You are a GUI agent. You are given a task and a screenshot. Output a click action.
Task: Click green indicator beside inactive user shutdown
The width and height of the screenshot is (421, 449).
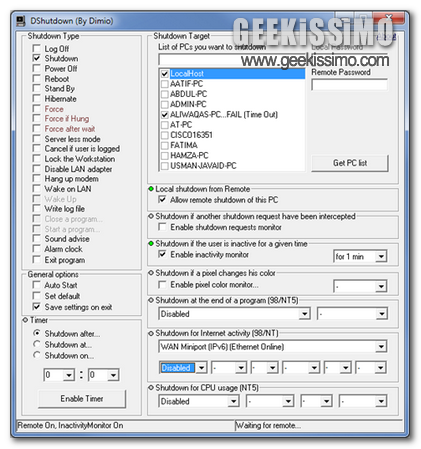pos(151,244)
